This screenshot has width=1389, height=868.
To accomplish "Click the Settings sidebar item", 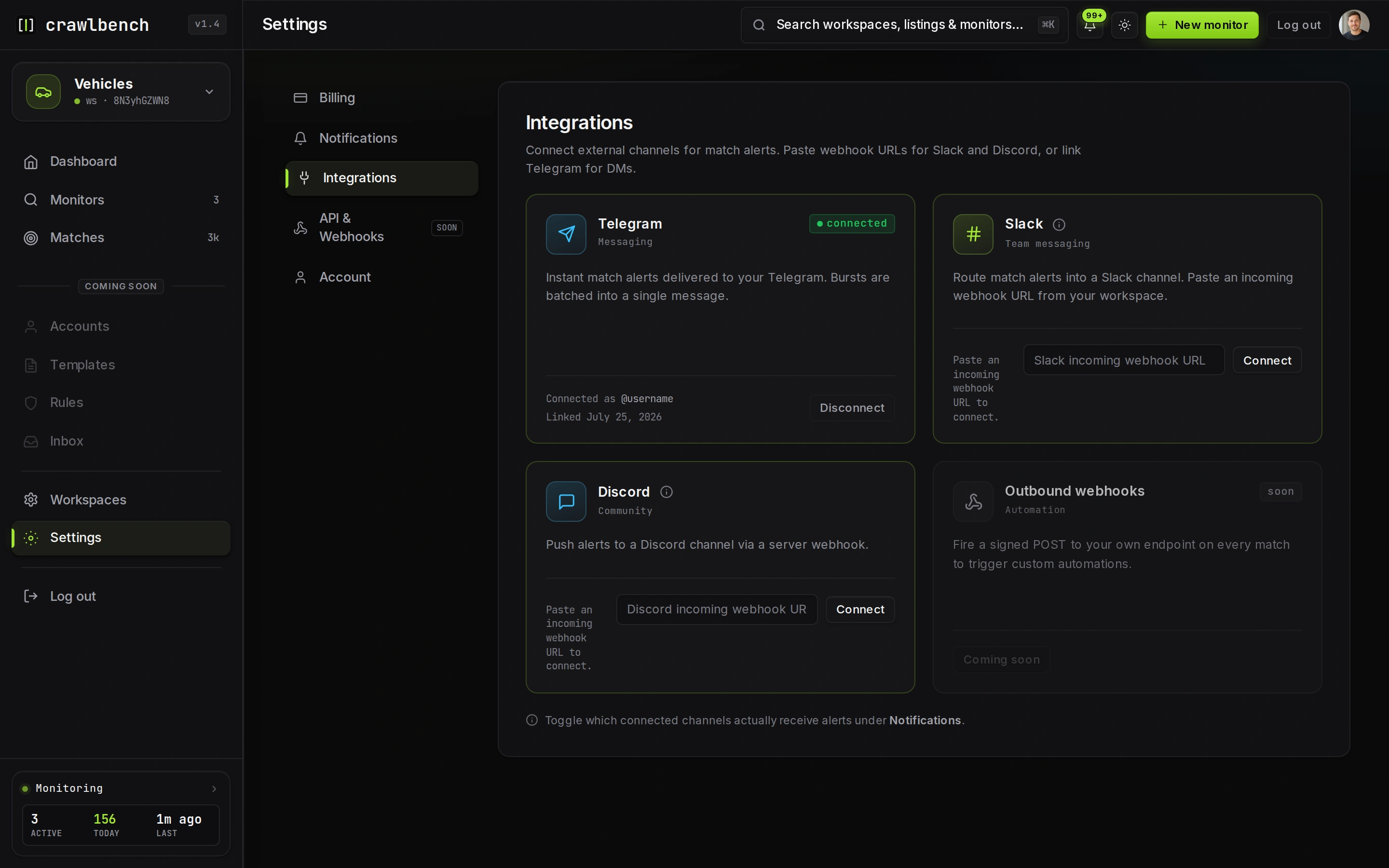I will point(121,538).
